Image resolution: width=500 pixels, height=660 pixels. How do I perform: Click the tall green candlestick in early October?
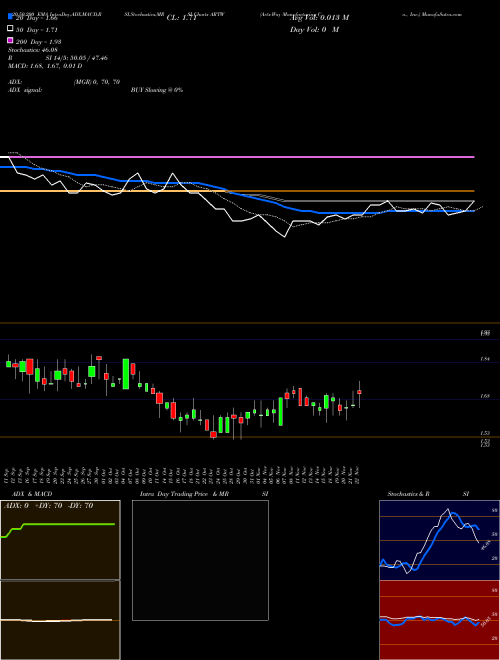tap(125, 374)
